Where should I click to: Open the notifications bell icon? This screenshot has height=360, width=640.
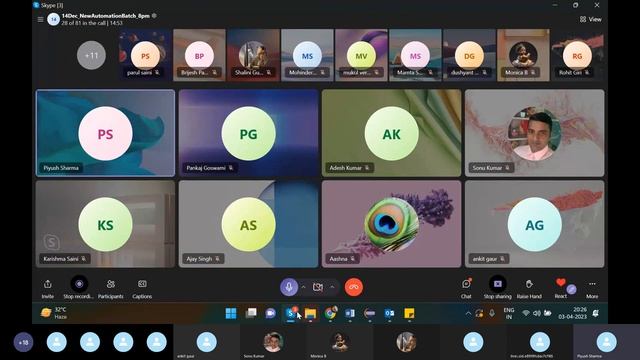point(596,313)
